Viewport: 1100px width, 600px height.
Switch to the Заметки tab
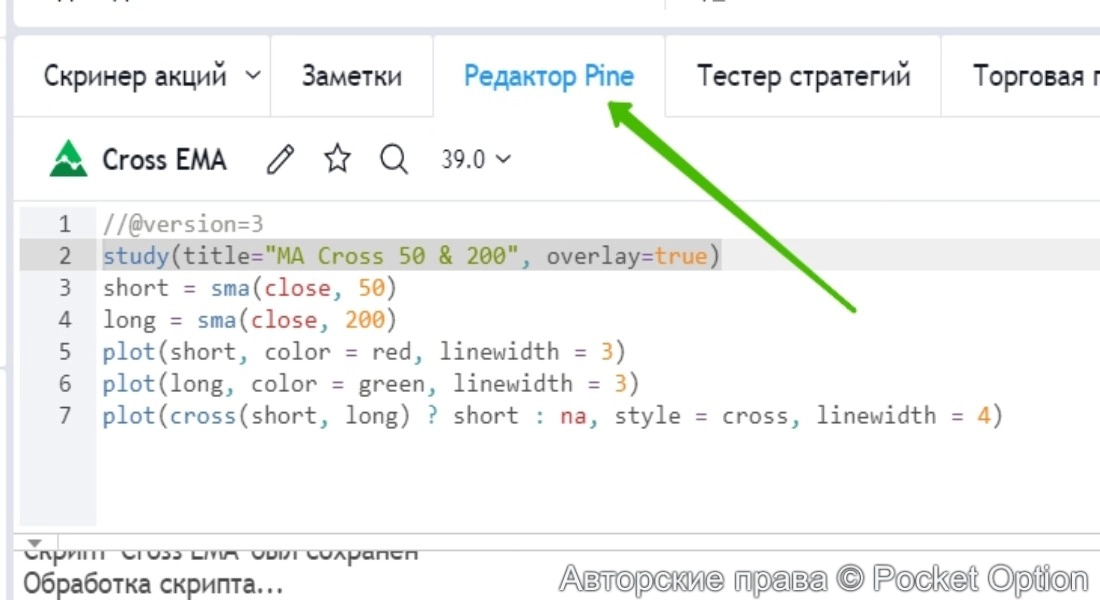pyautogui.click(x=352, y=76)
